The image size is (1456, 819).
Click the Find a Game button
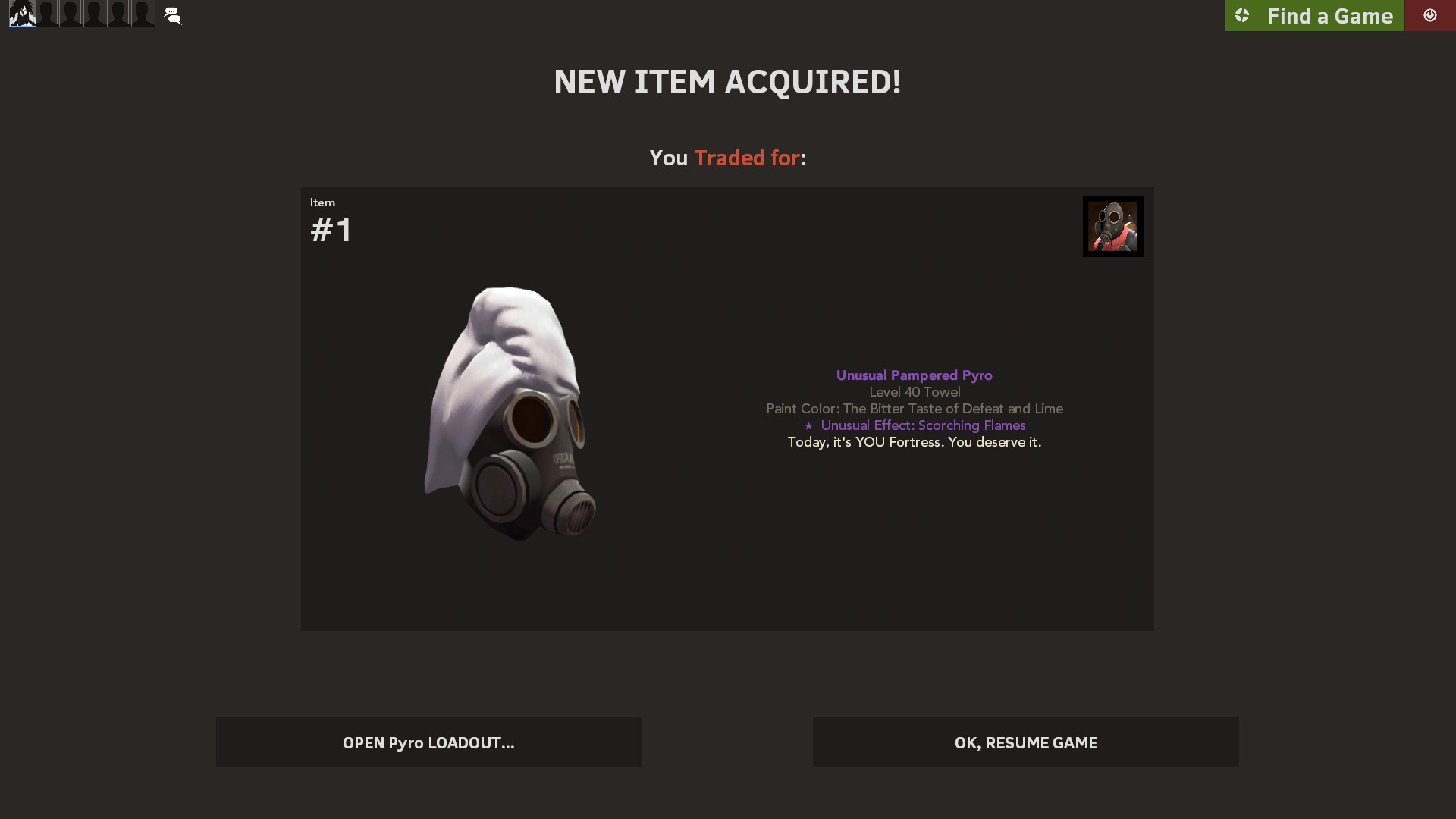tap(1315, 15)
